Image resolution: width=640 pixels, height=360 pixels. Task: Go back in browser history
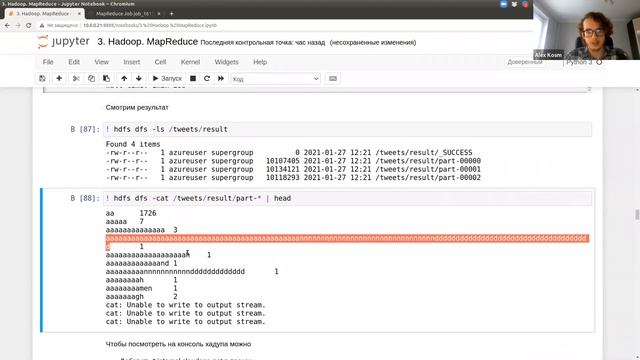point(7,25)
